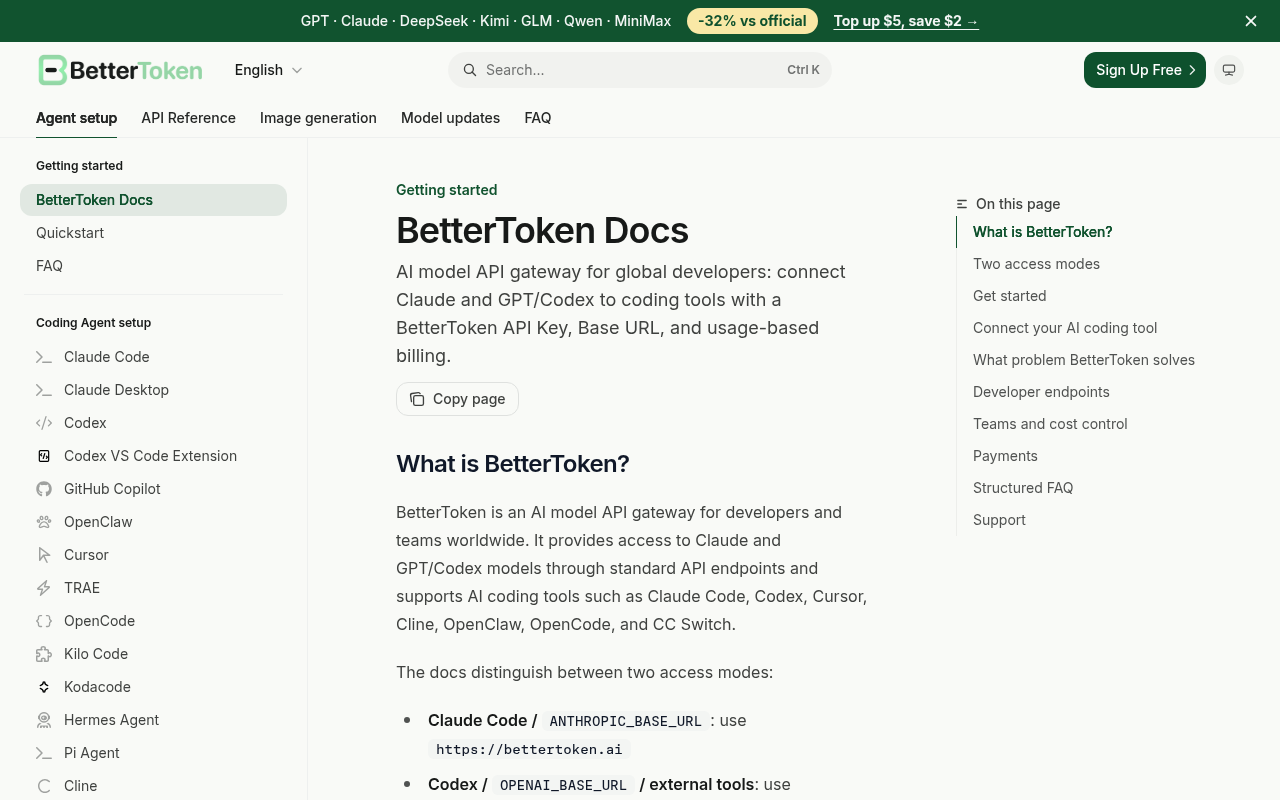This screenshot has width=1280, height=800.
Task: Click the OpenClaw paw icon
Action: 44,522
